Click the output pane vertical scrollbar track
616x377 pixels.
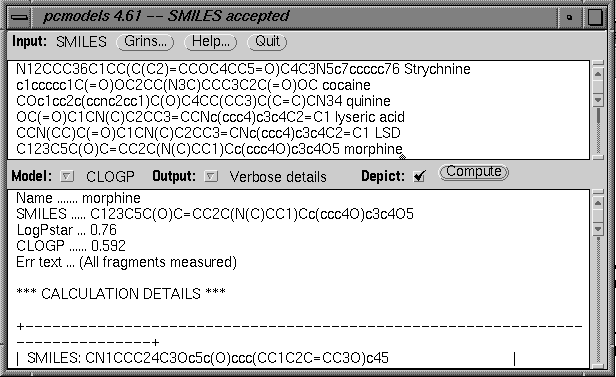pos(598,298)
